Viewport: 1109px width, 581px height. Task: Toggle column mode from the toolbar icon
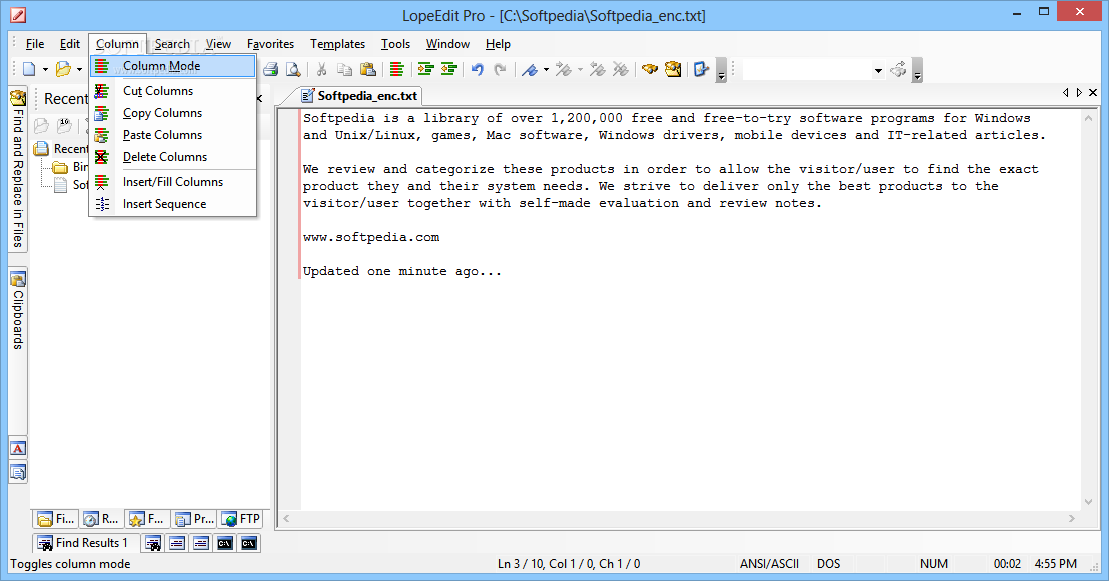(396, 69)
